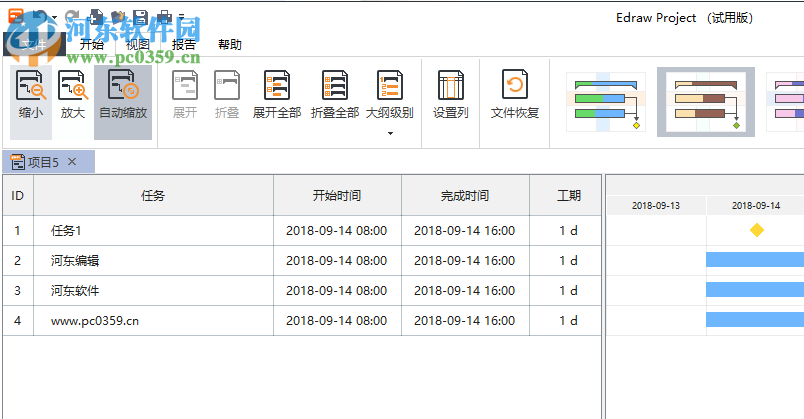Open the 帮助 ribbon tab

(230, 45)
